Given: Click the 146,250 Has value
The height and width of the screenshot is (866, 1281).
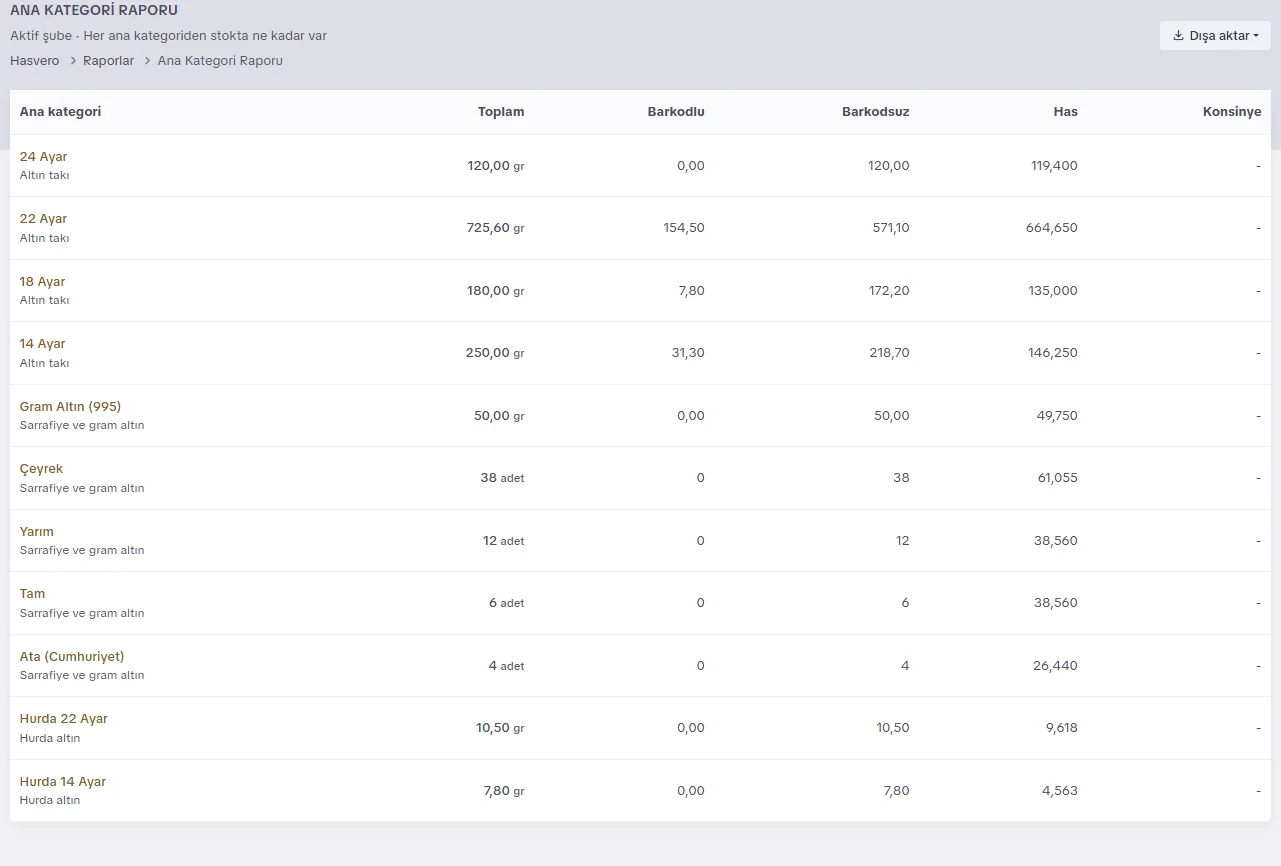Looking at the screenshot, I should (1053, 353).
